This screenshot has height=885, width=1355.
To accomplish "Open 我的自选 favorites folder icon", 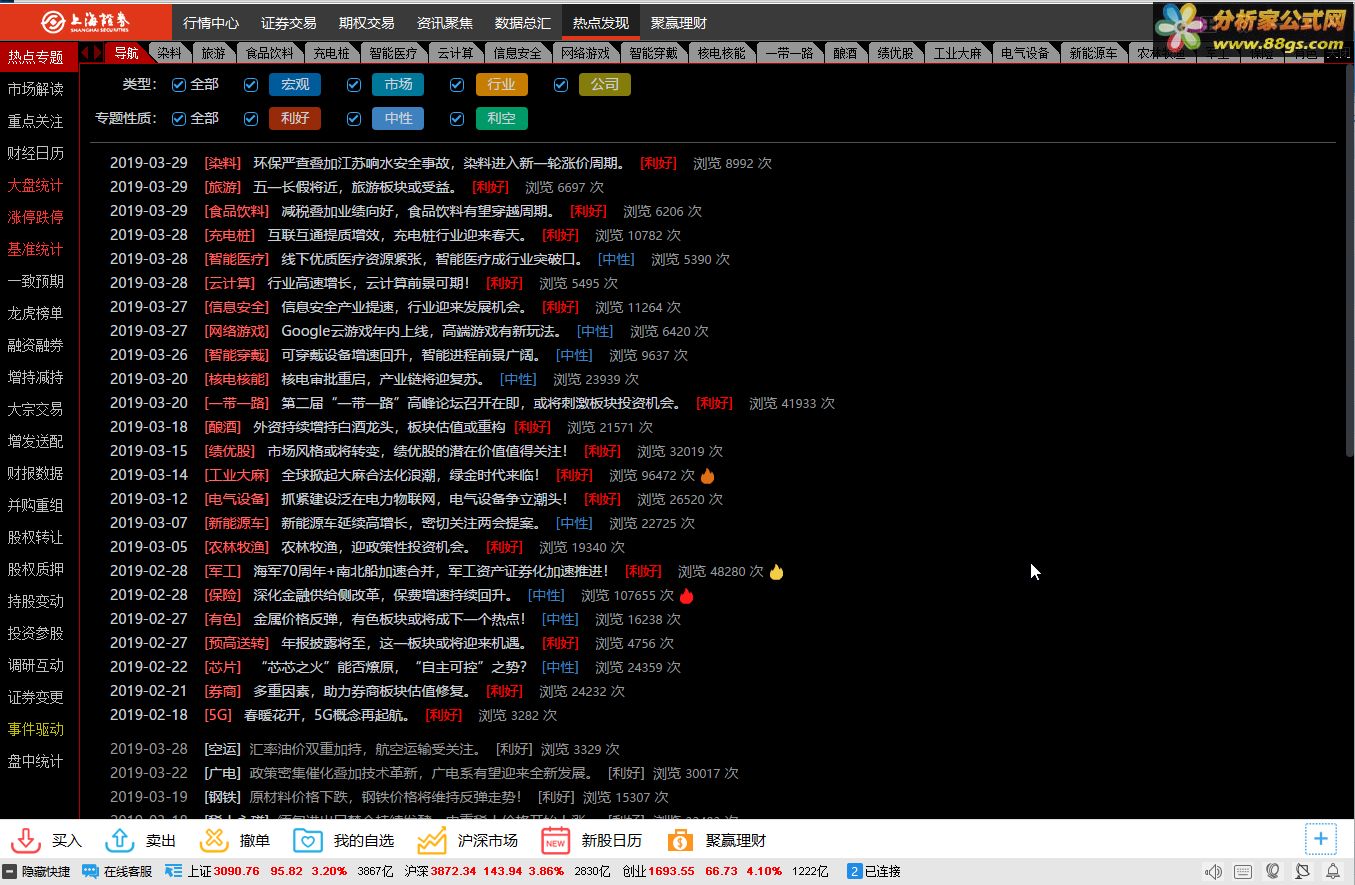I will point(308,840).
